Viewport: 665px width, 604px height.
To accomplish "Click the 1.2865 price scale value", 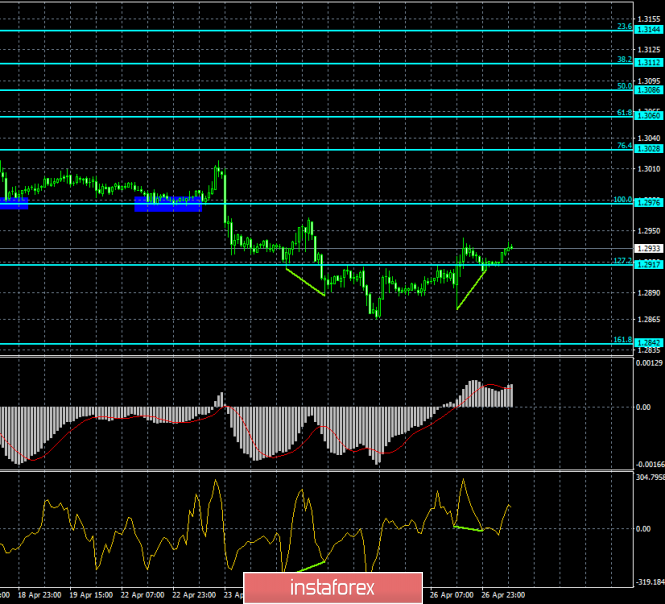I will [x=649, y=319].
